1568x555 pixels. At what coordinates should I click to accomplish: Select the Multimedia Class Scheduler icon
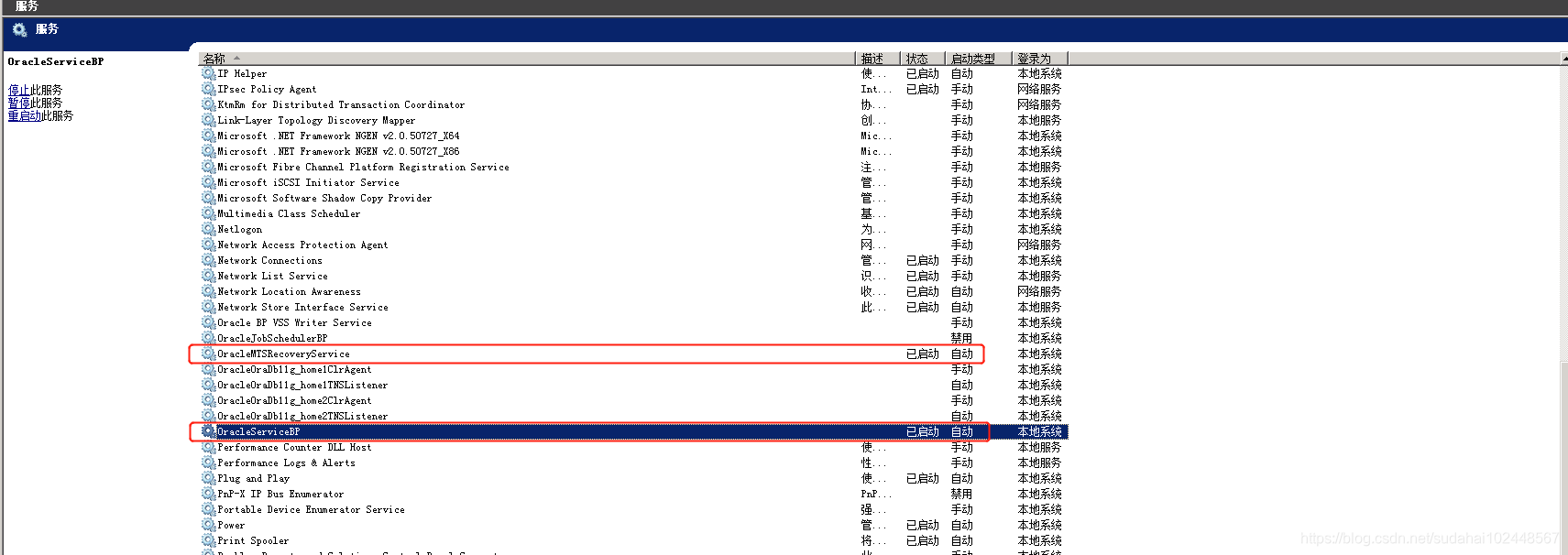coord(209,213)
